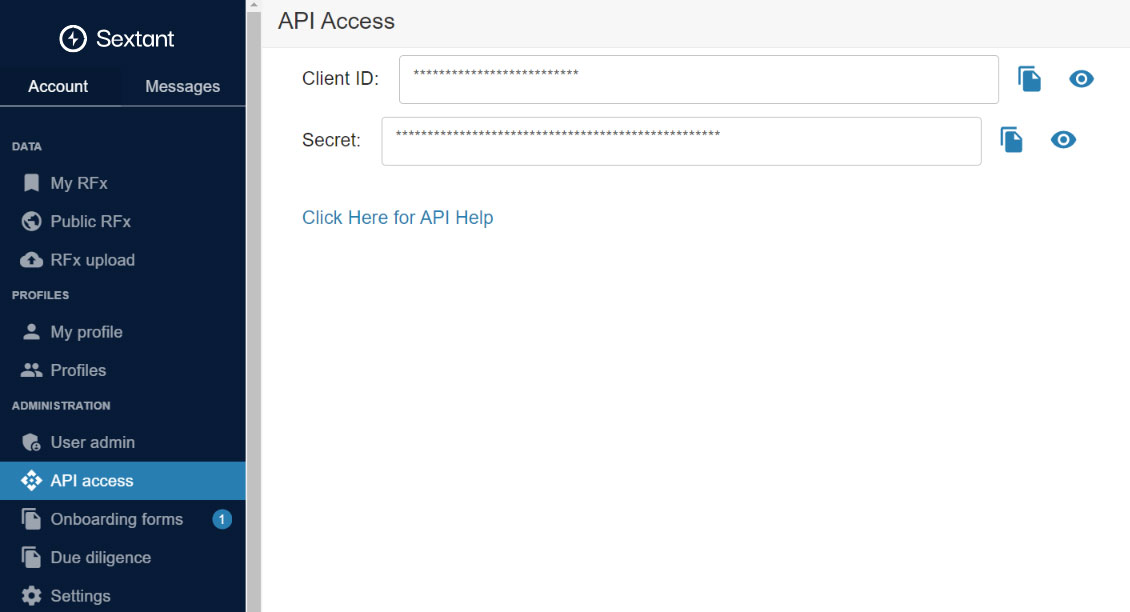Switch to the Messages tab
Viewport: 1130px width, 612px height.
tap(182, 86)
